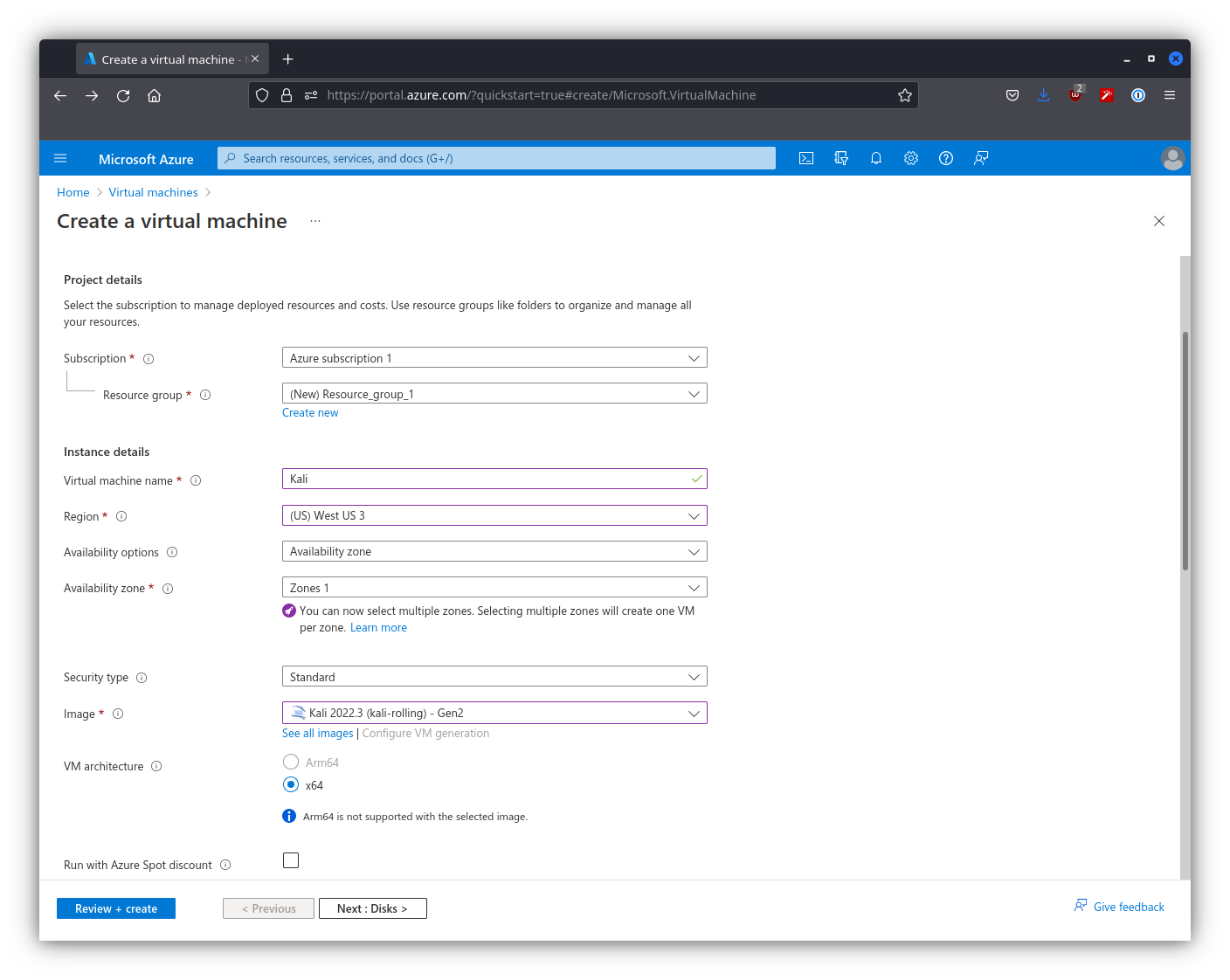Click the Virtual machine name field
This screenshot has height=980, width=1230.
[486, 479]
